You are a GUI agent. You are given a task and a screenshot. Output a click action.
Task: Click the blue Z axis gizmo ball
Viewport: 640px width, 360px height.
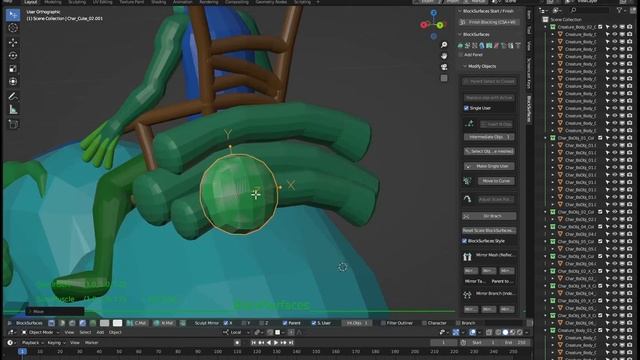[433, 13]
